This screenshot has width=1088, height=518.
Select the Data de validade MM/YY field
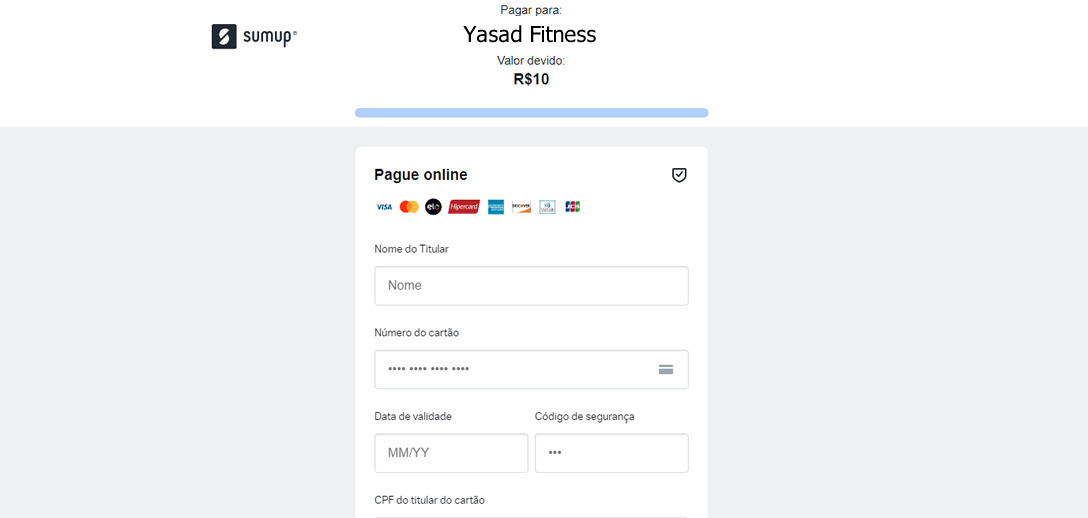451,453
